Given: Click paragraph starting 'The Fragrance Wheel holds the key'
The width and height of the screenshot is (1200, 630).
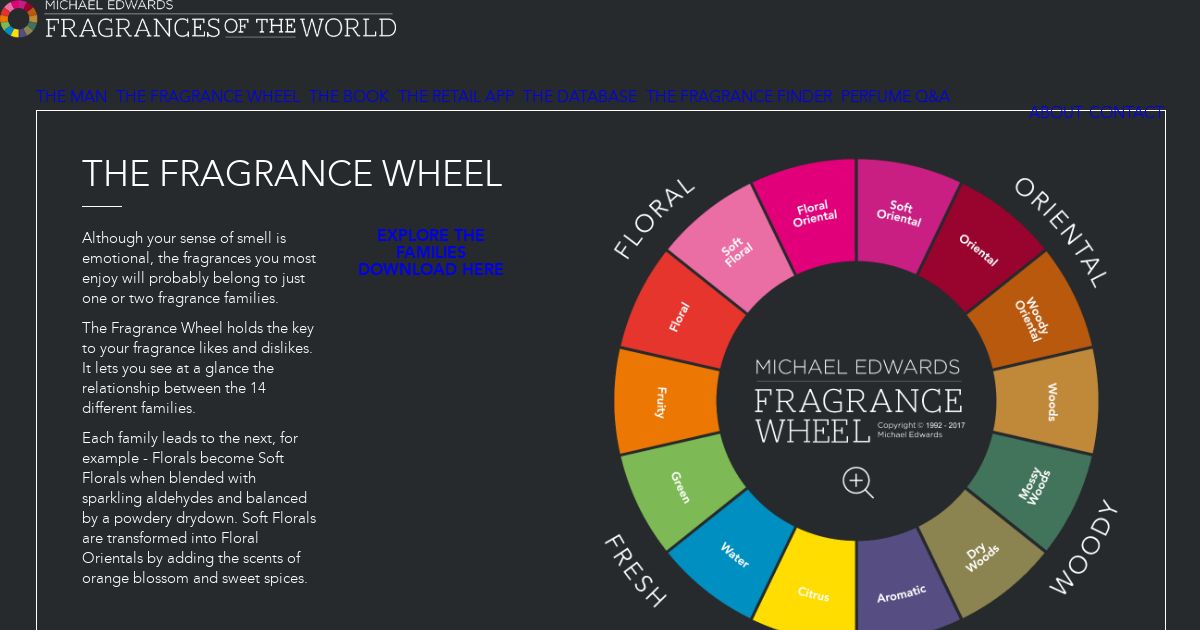Looking at the screenshot, I should pyautogui.click(x=198, y=368).
